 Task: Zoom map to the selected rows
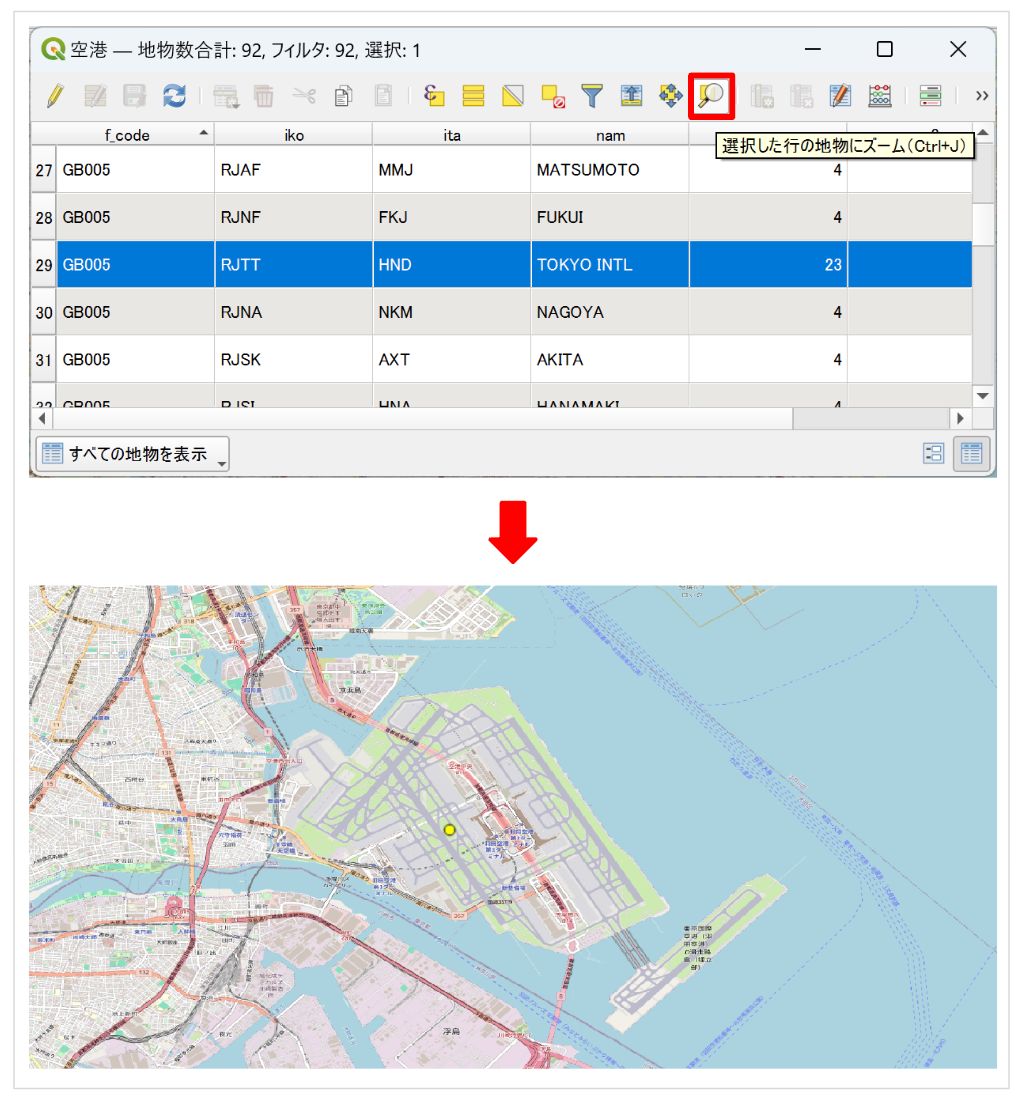tap(711, 96)
